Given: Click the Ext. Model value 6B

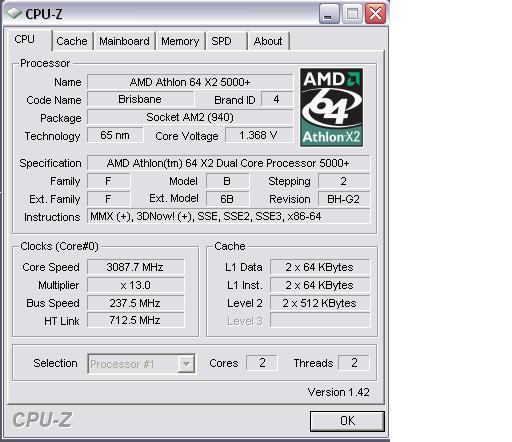Looking at the screenshot, I should (227, 199).
